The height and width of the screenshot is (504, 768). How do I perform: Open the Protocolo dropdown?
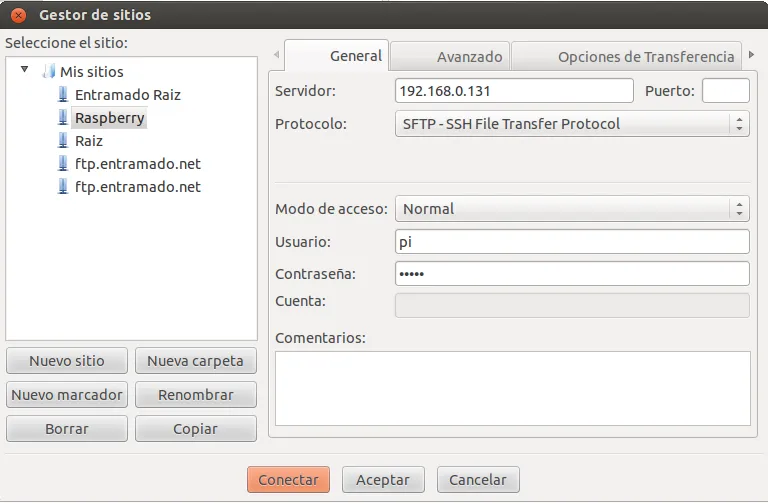click(572, 124)
